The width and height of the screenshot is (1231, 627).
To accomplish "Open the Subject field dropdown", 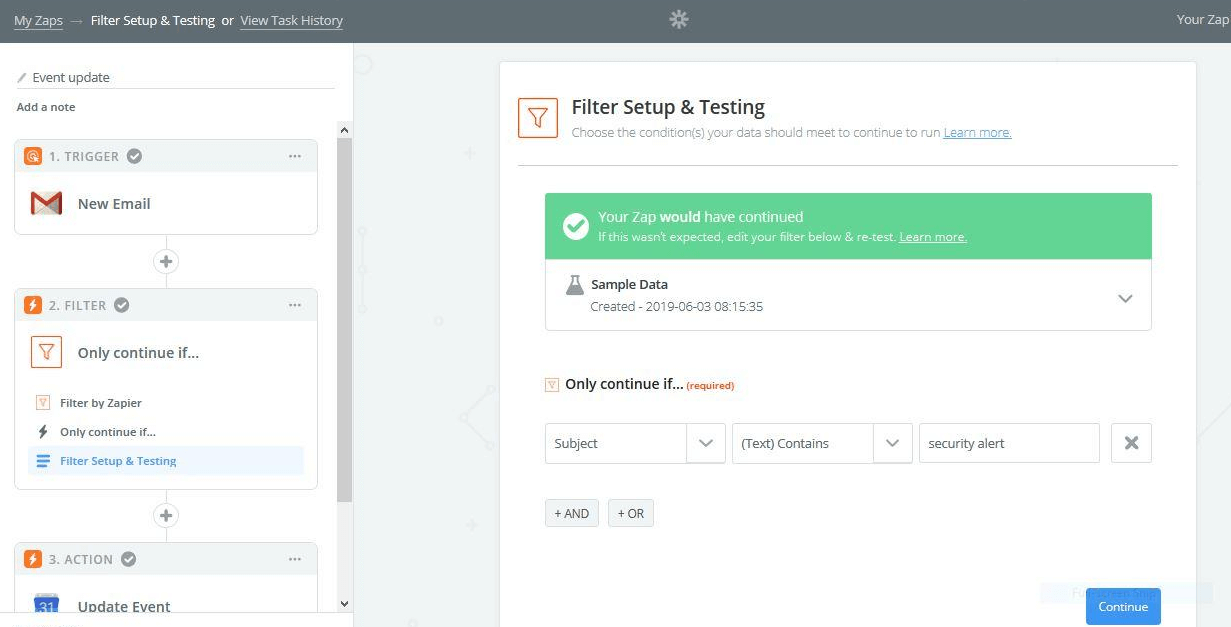I will 706,443.
